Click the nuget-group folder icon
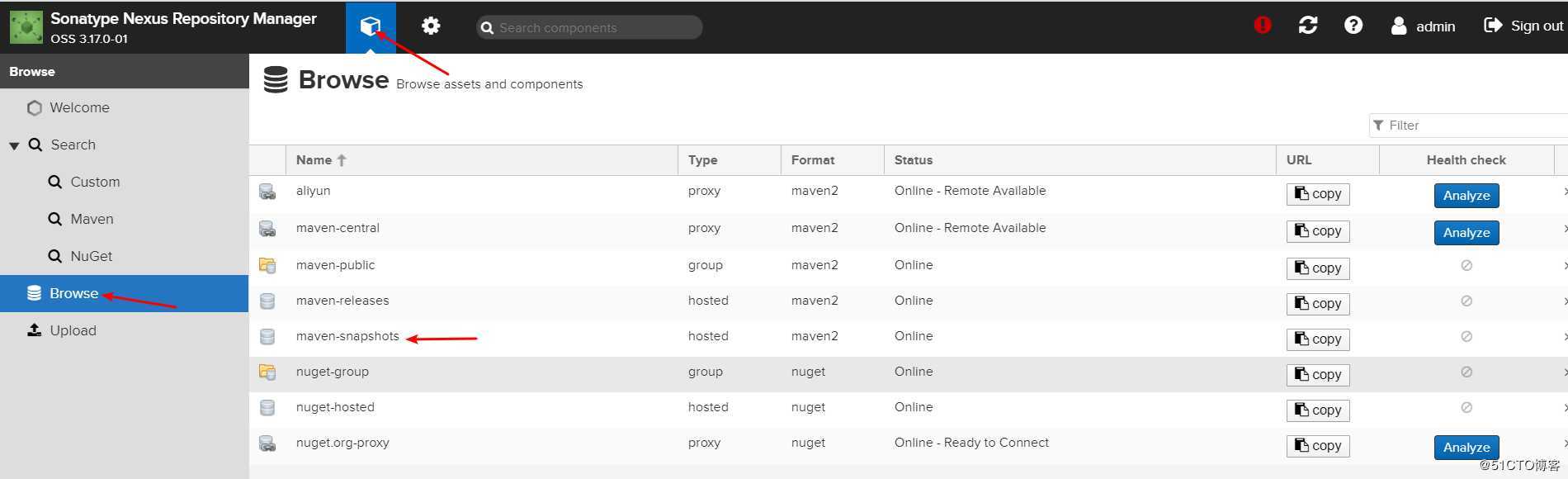This screenshot has width=1568, height=479. point(267,372)
